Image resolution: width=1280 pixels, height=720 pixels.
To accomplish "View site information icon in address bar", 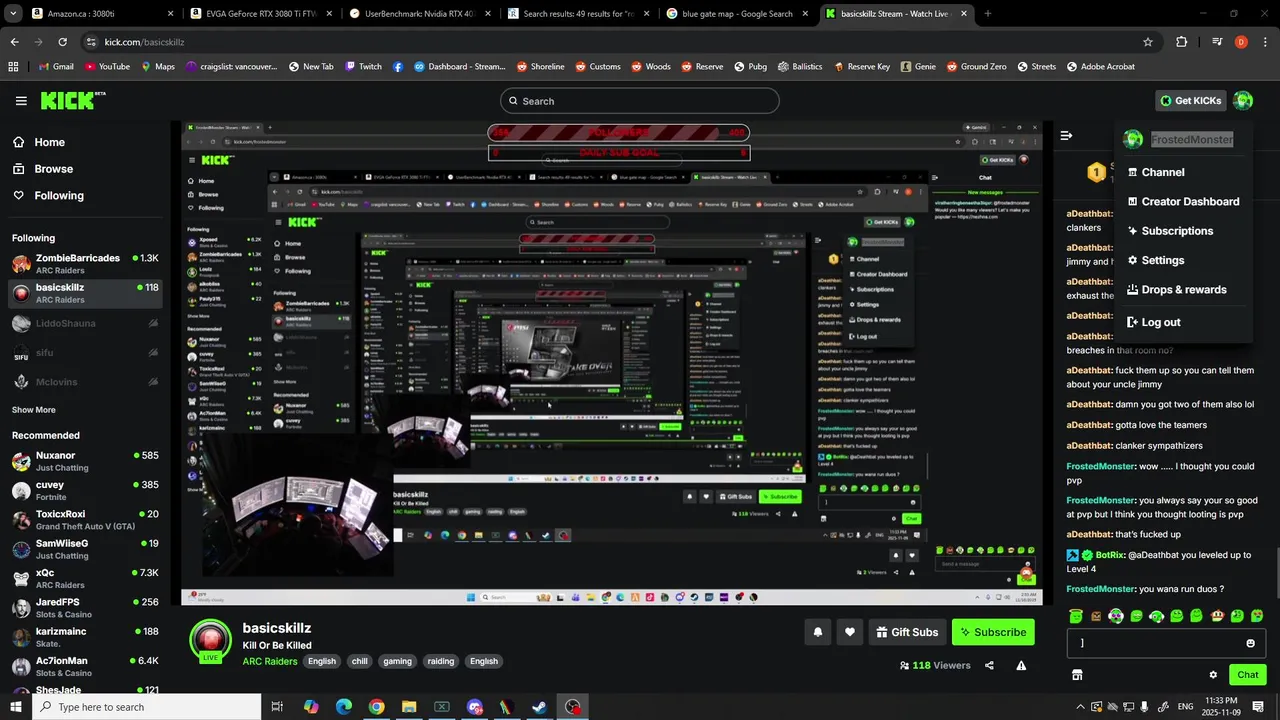I will tap(91, 42).
